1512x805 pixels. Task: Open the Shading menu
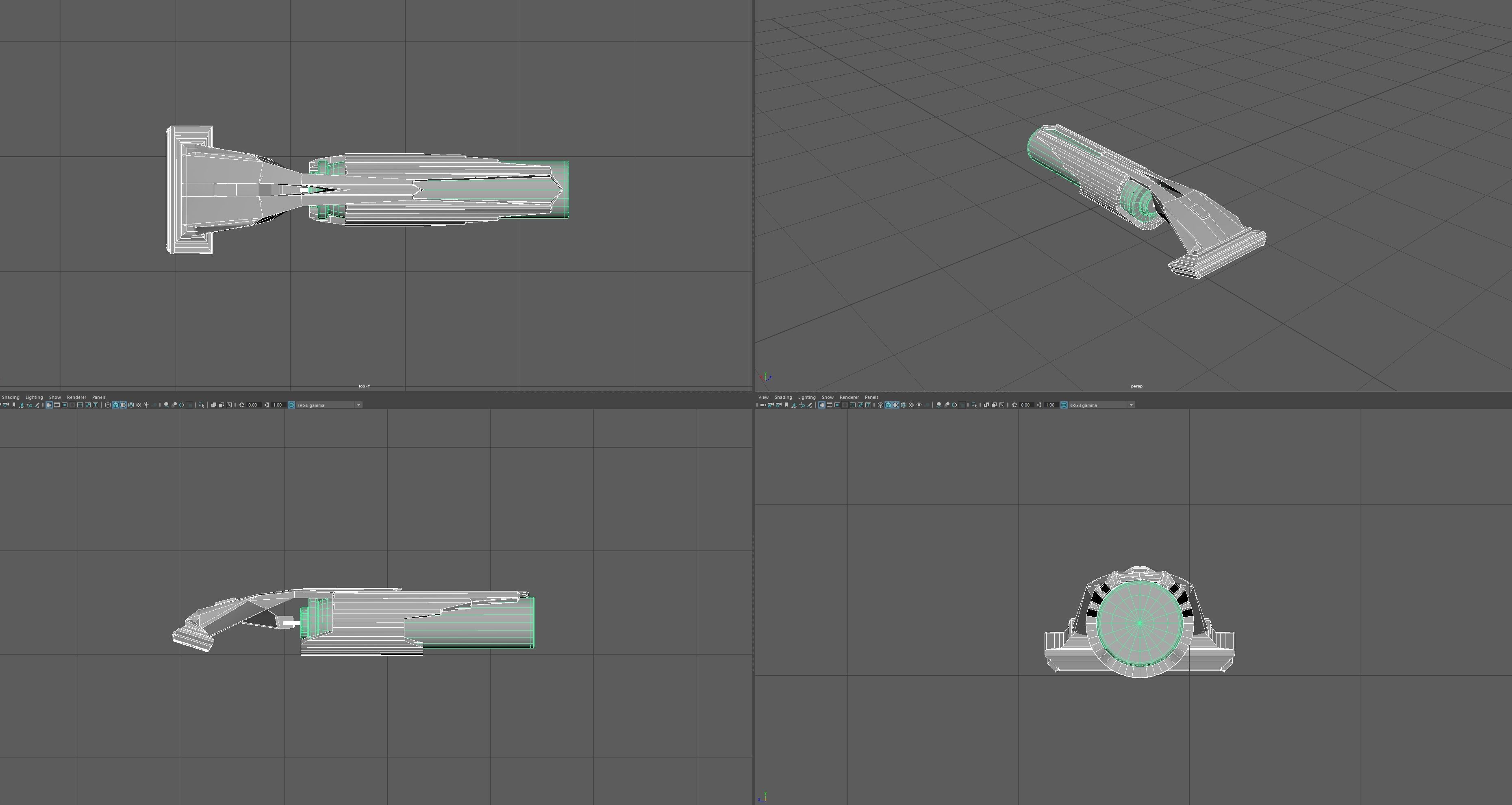click(x=11, y=397)
